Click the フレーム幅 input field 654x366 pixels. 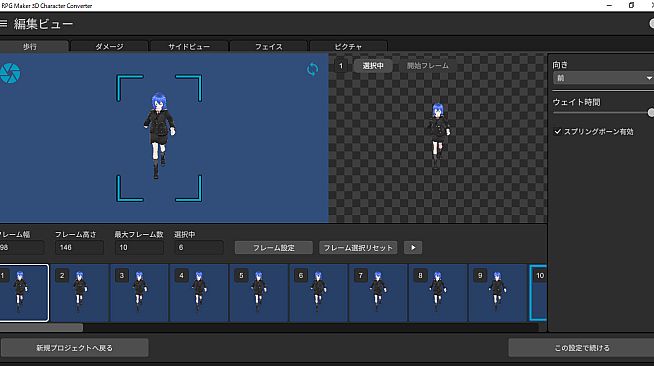[x=22, y=248]
